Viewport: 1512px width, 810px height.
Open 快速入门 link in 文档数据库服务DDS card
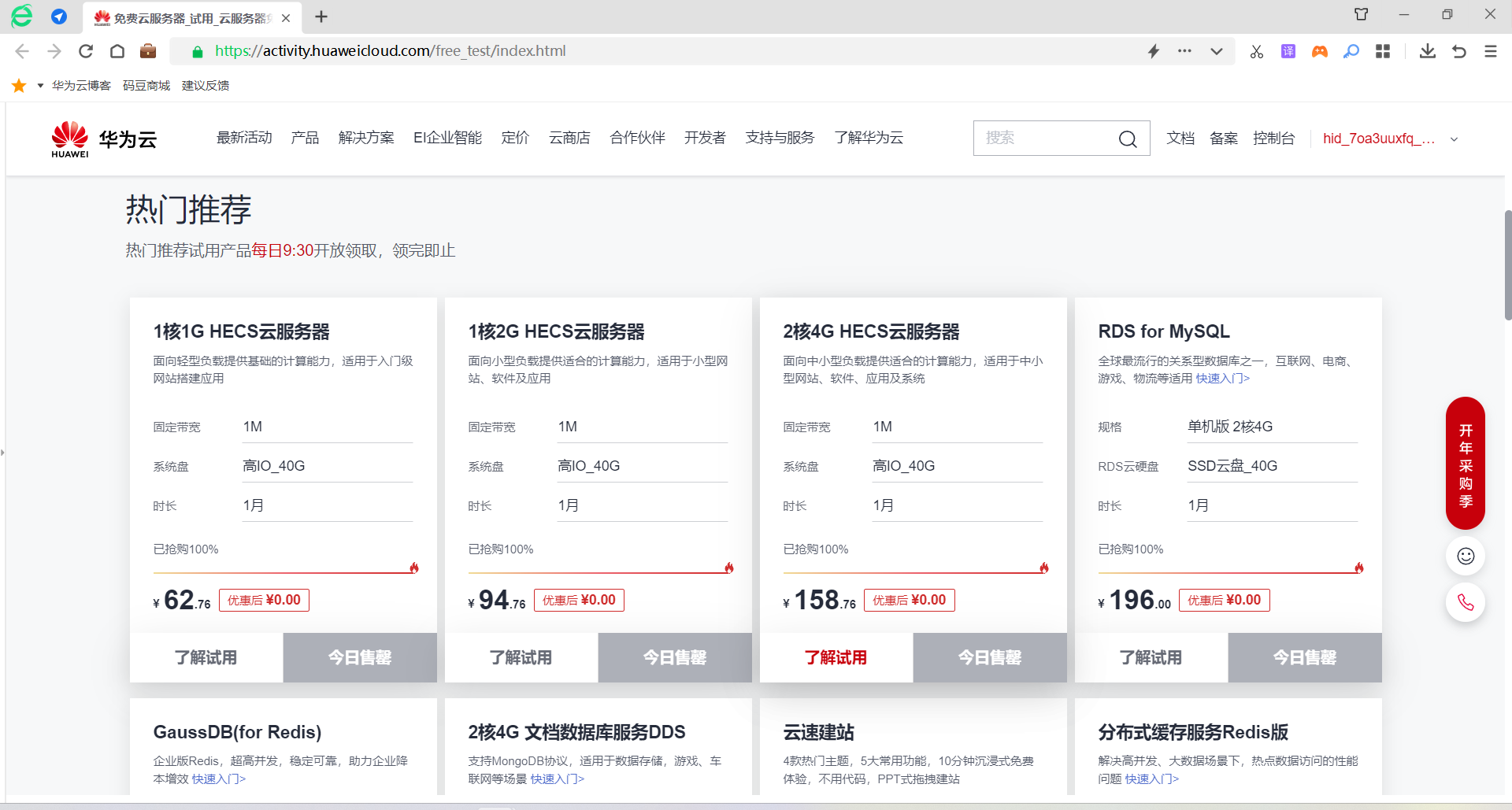click(558, 779)
